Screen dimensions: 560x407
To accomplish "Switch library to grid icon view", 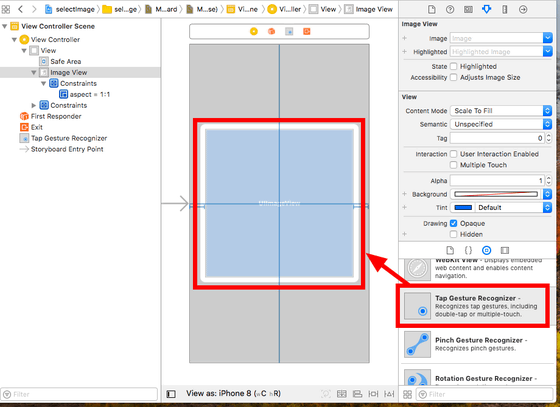I will (408, 395).
